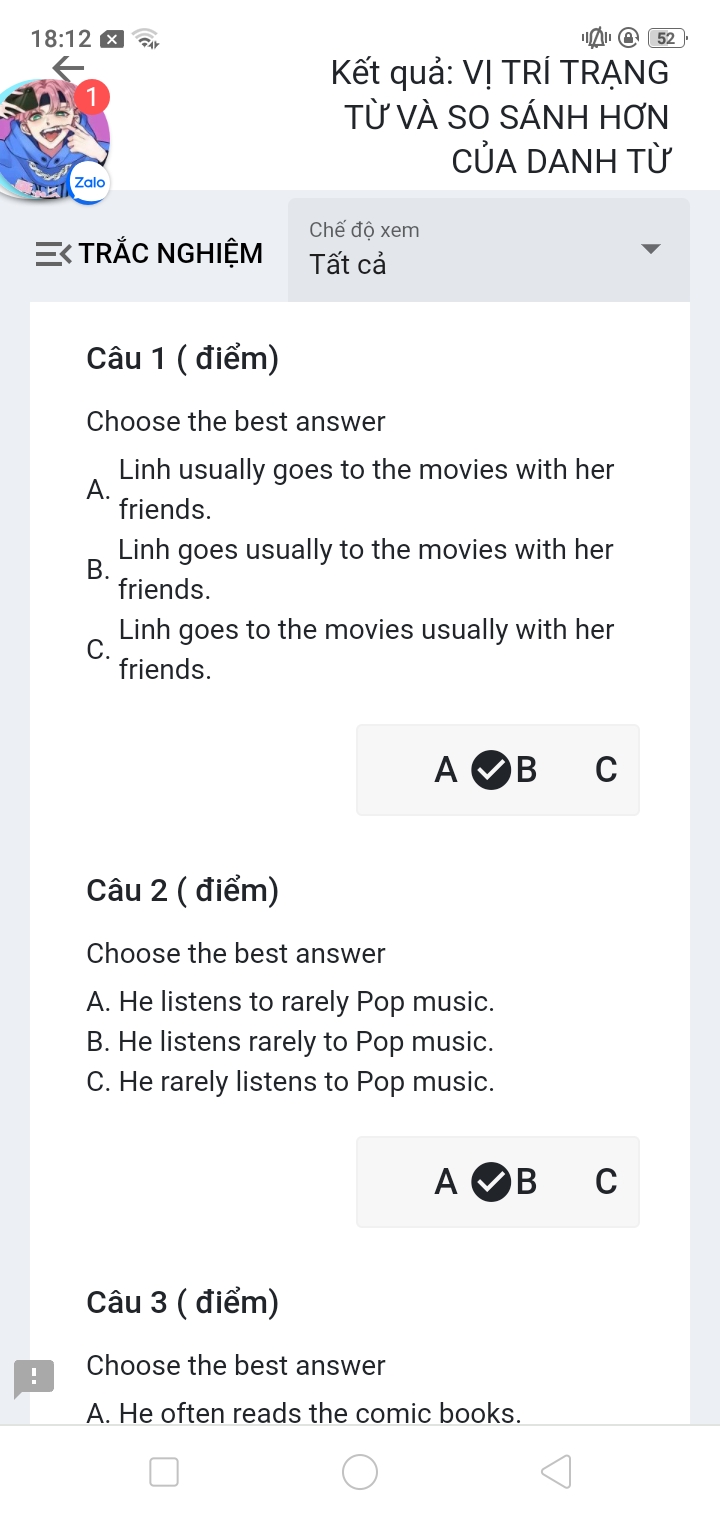Tap option text 'He rarely listens to Pop music'
This screenshot has height=1520, width=720.
305,1082
